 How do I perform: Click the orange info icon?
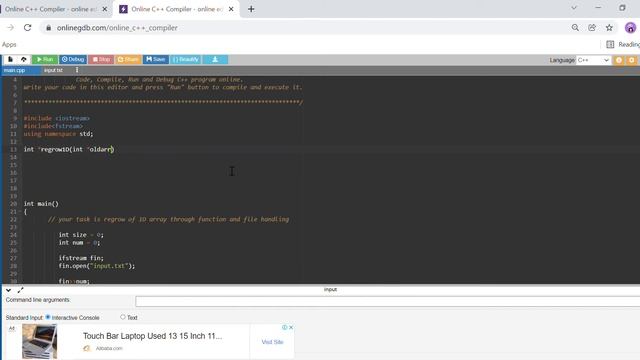pyautogui.click(x=619, y=60)
